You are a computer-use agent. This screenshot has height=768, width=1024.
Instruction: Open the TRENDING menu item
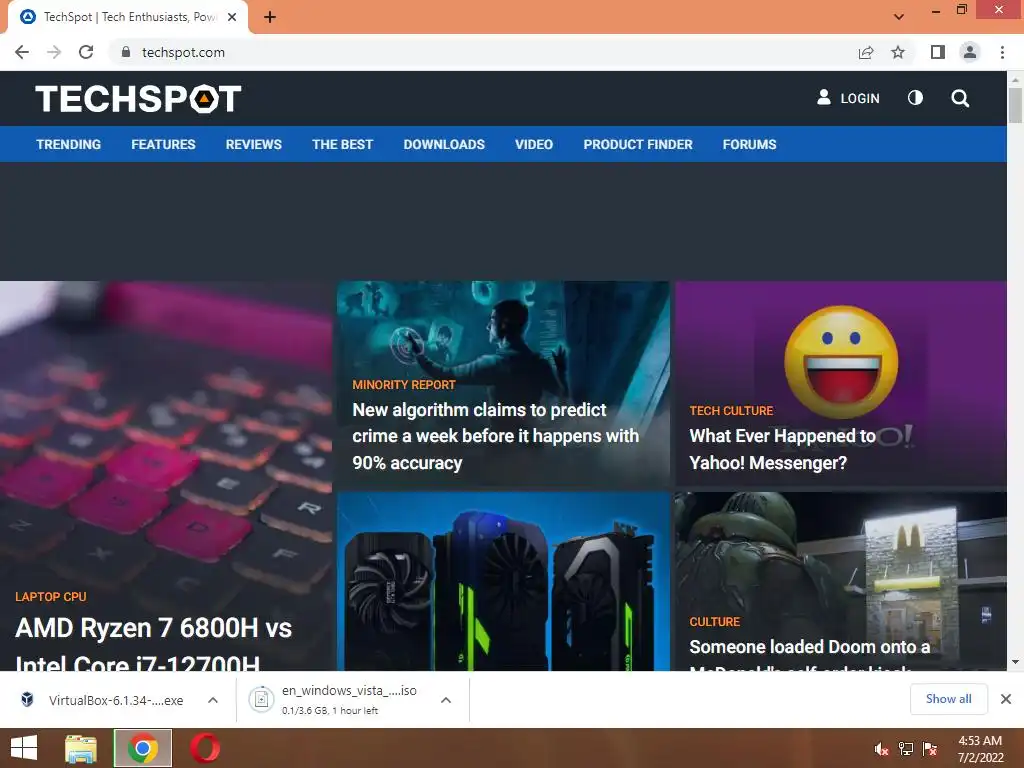click(x=69, y=144)
